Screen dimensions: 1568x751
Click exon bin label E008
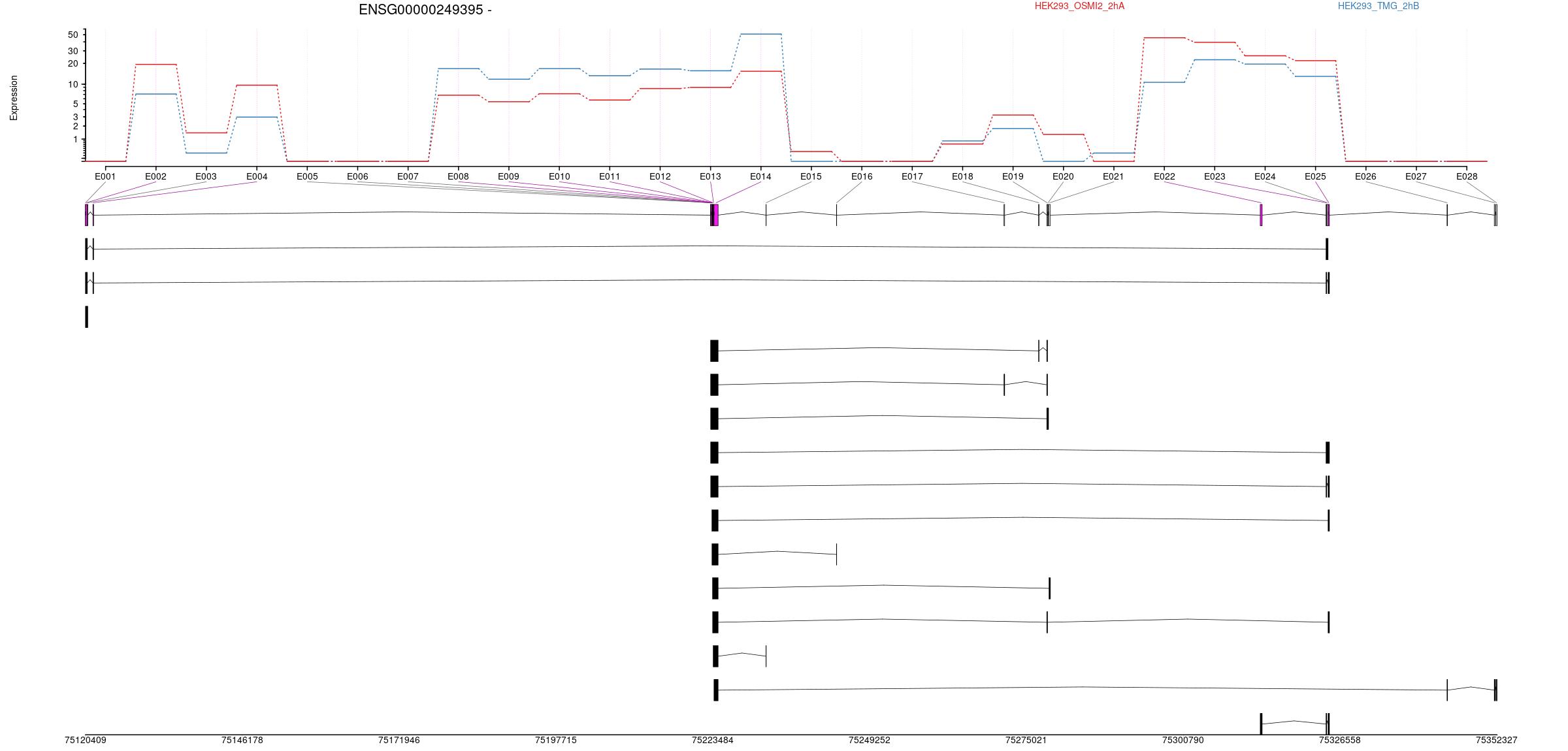tap(458, 176)
